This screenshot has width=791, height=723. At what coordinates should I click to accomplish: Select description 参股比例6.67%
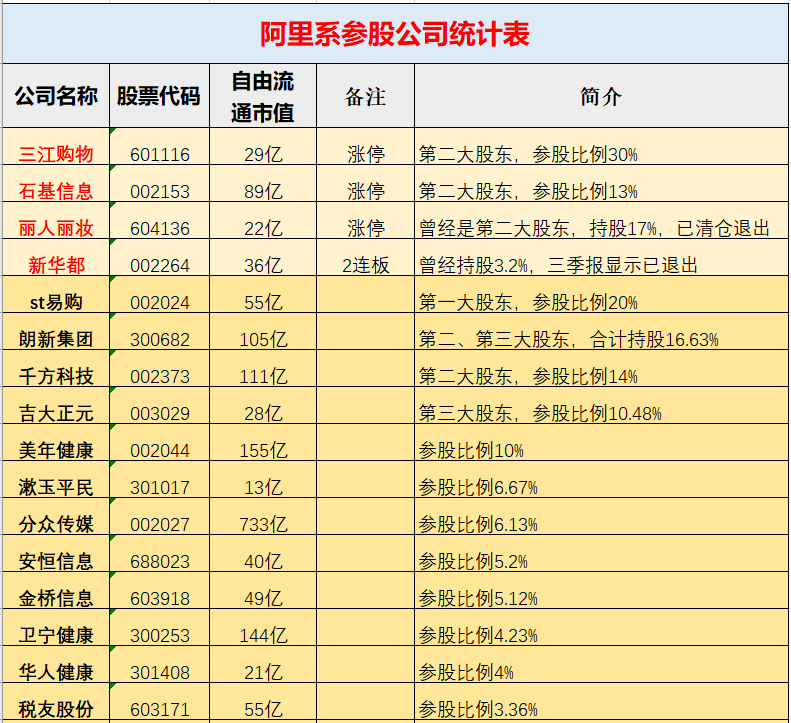[601, 479]
